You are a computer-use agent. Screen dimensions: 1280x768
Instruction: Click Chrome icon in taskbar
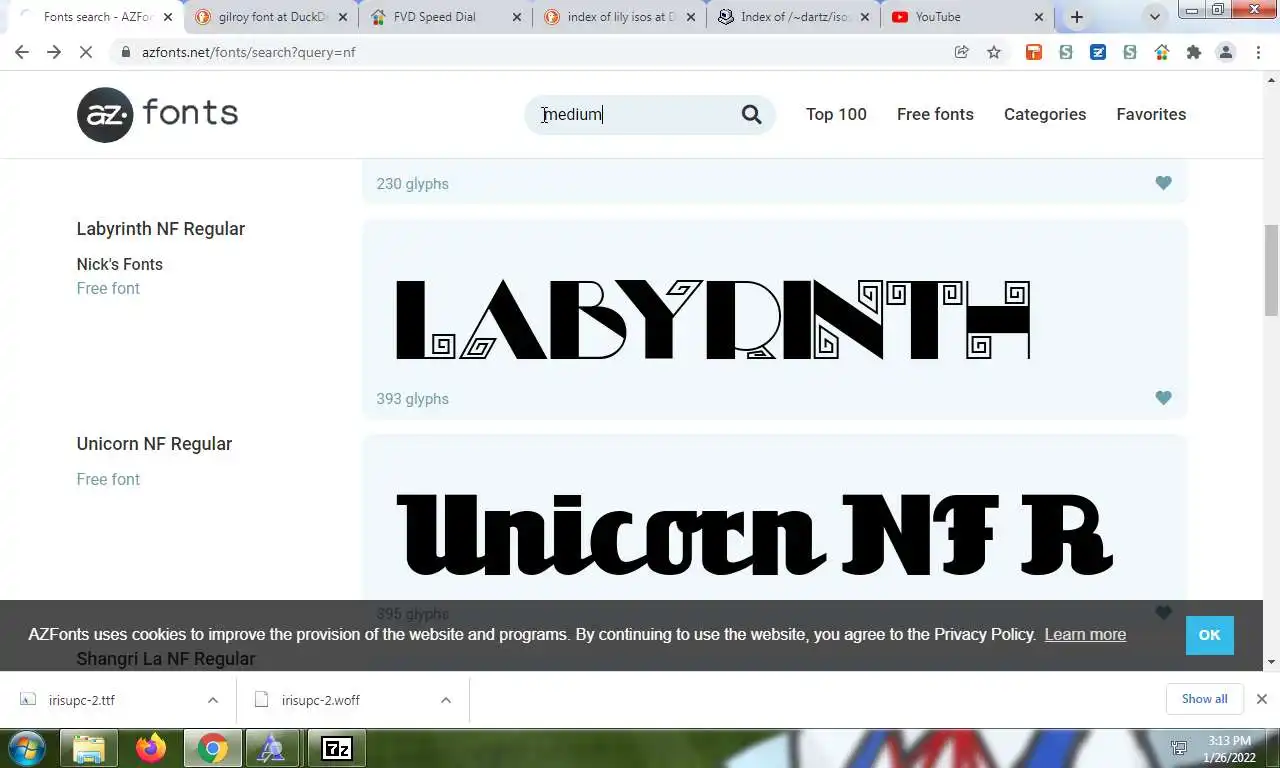[212, 748]
